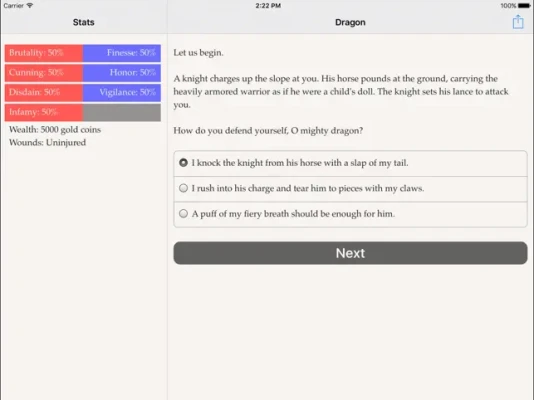
Task: Click the Vigilance 50% stat bar
Action: coord(122,93)
